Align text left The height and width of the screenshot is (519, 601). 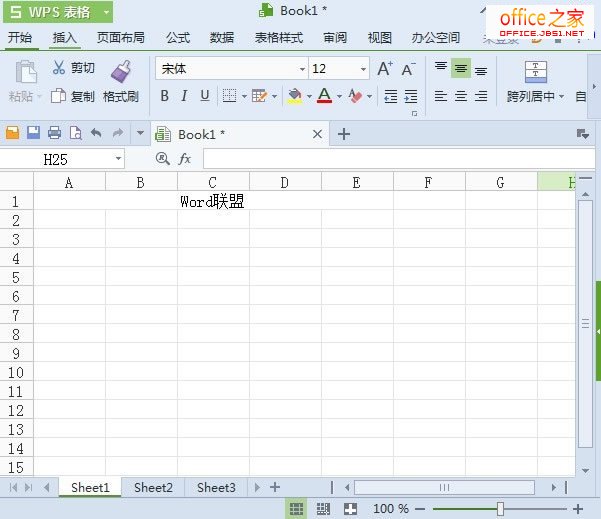441,96
